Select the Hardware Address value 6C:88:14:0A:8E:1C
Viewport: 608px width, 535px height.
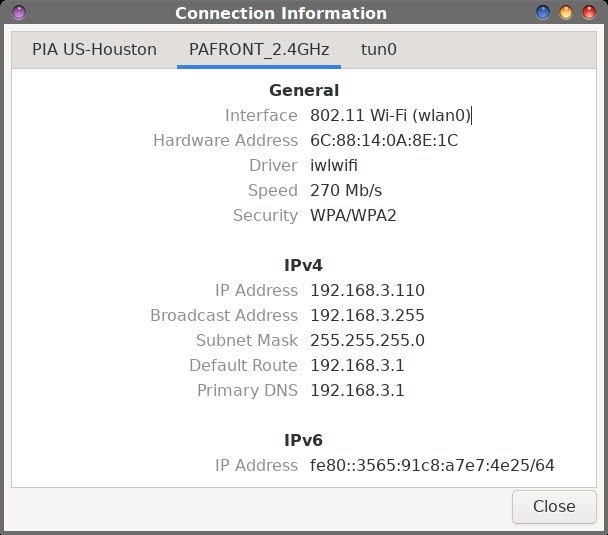[x=384, y=140]
